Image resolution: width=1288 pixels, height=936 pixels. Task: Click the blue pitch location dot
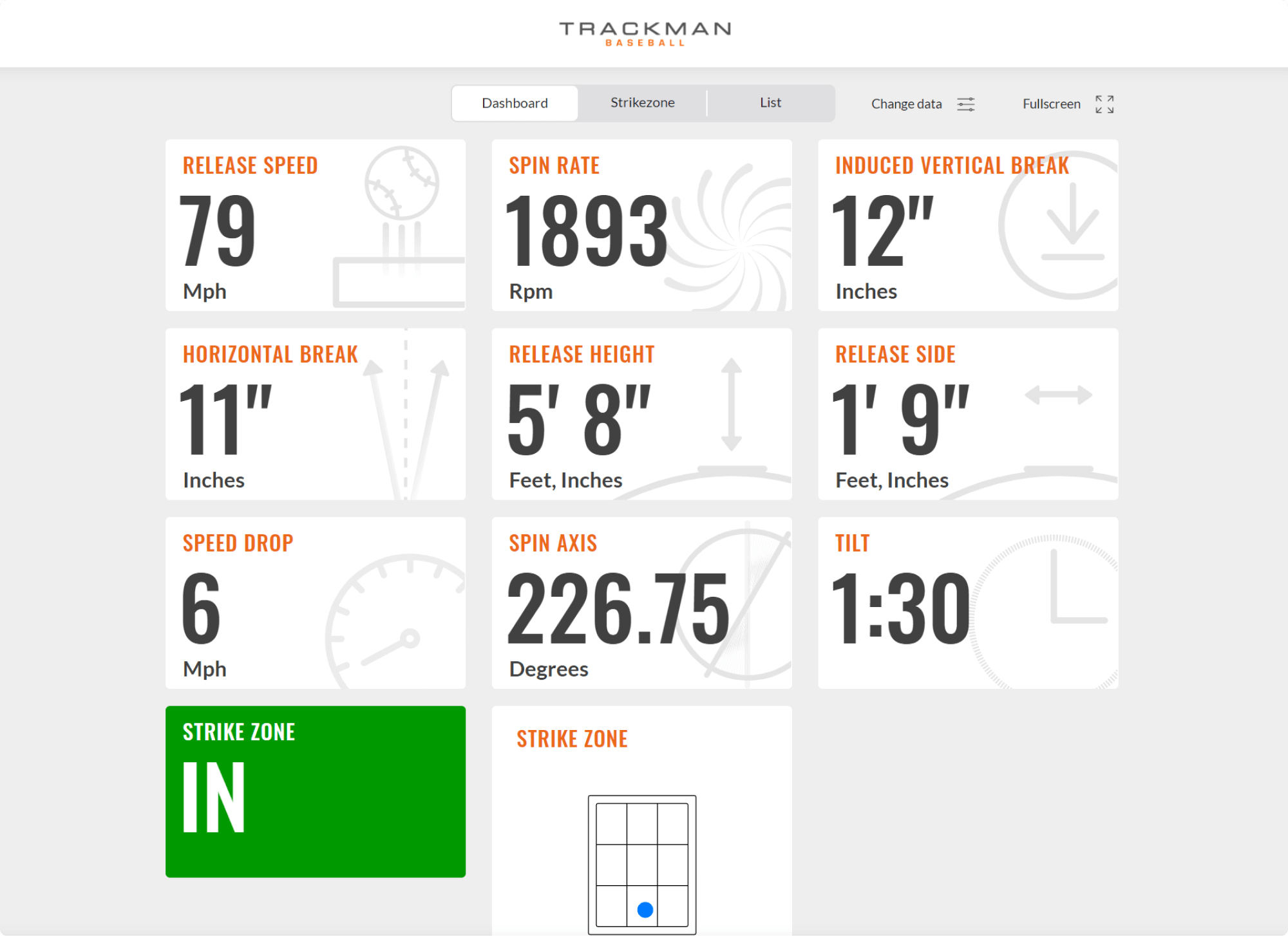click(x=644, y=909)
